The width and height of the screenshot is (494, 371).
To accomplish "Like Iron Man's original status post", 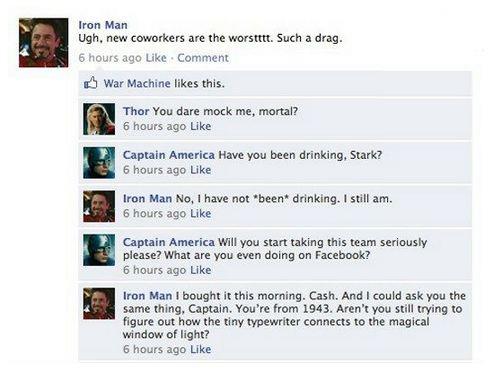I will pos(156,58).
